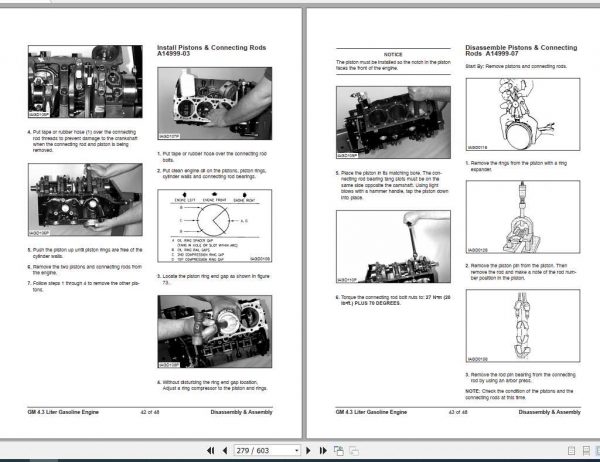Switch to single page layout
Viewport: 600px width, 462px height.
point(571,451)
